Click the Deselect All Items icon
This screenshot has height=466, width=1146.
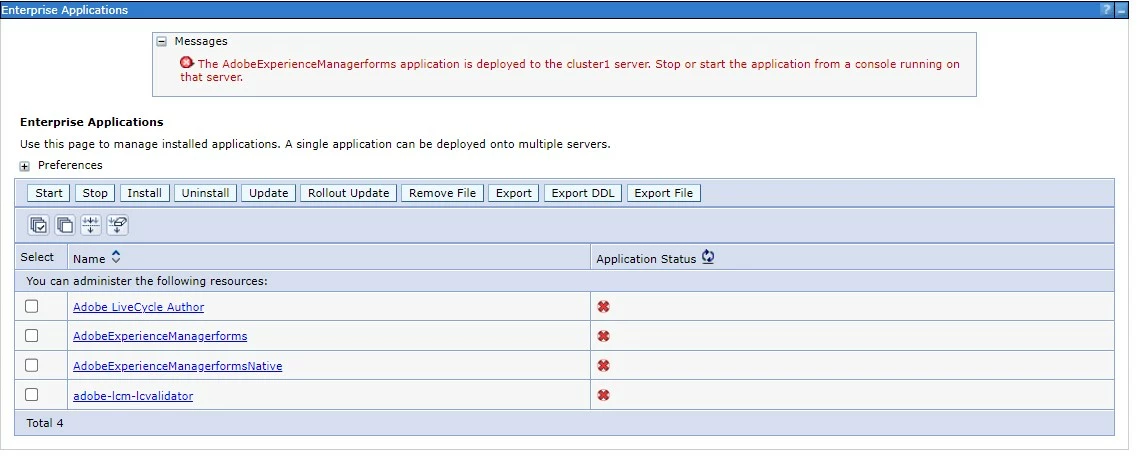(65, 225)
